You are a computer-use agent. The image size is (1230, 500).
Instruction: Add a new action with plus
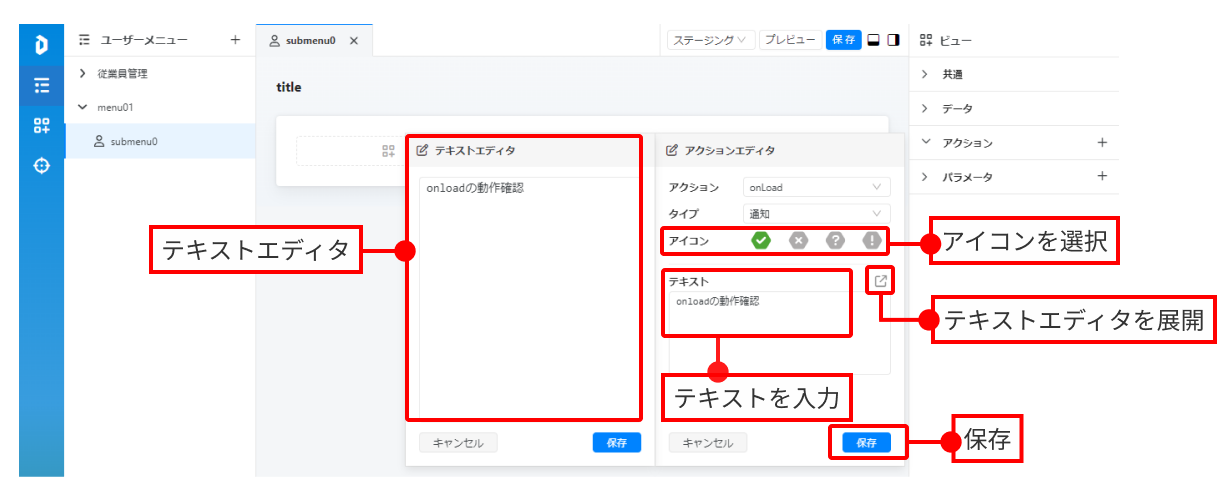[x=1102, y=142]
